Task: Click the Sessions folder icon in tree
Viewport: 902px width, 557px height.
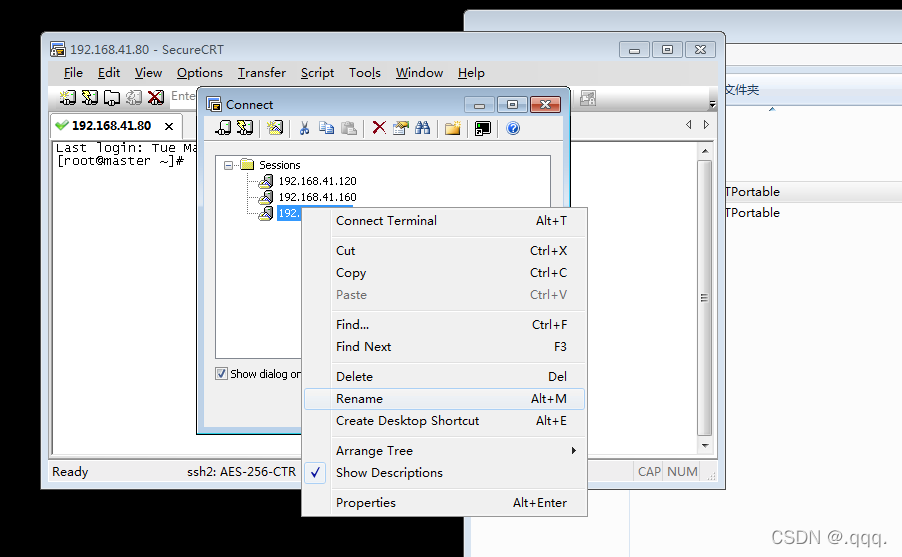Action: [x=247, y=165]
